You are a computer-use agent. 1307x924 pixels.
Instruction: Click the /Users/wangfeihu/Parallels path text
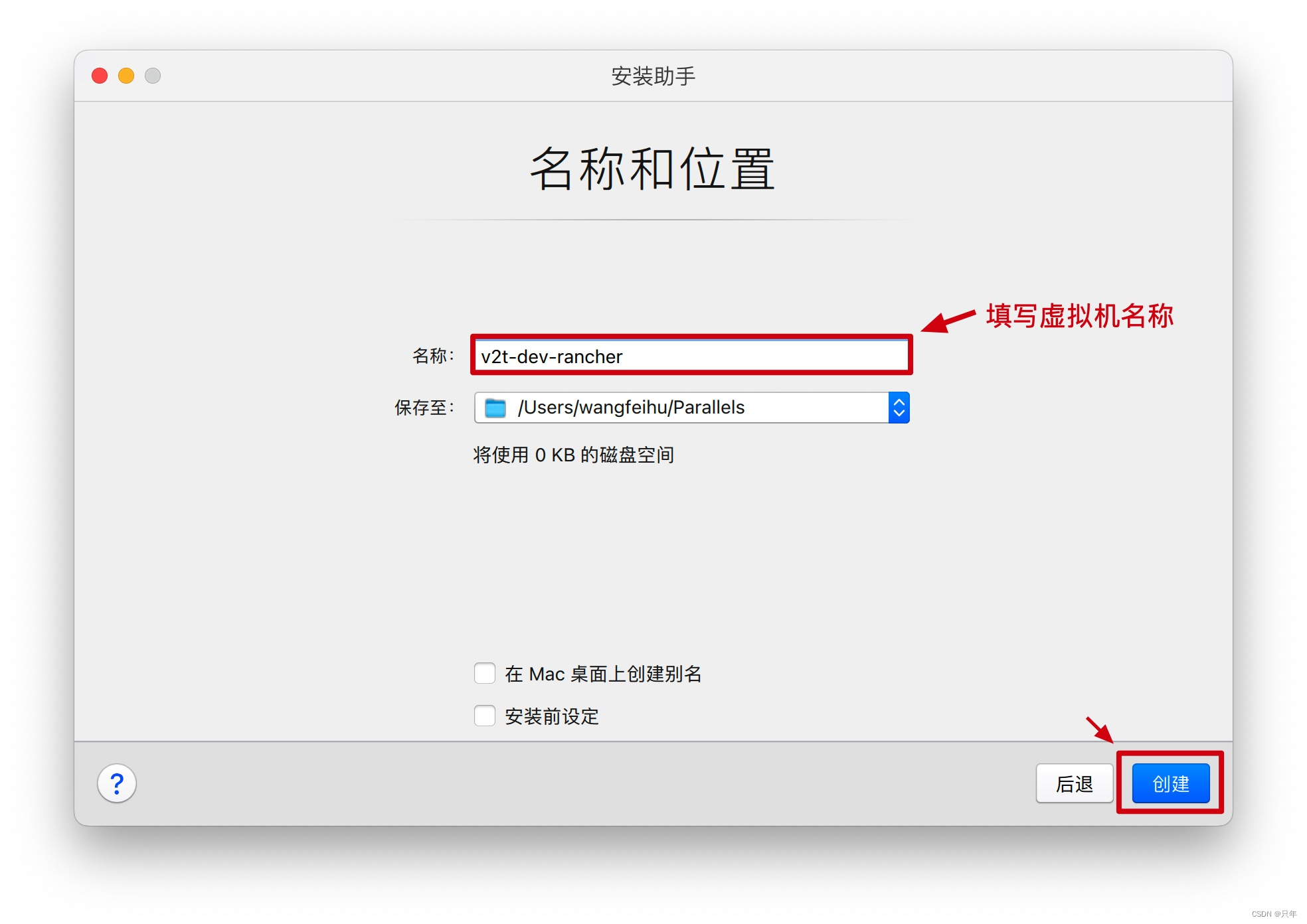pyautogui.click(x=631, y=408)
